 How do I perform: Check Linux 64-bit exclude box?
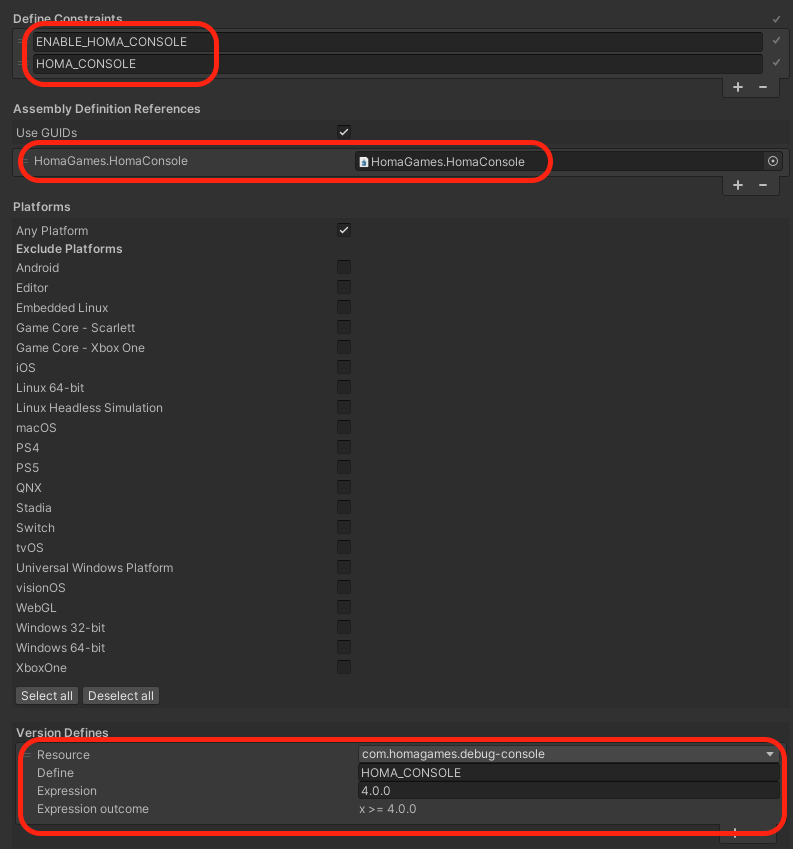pos(344,387)
